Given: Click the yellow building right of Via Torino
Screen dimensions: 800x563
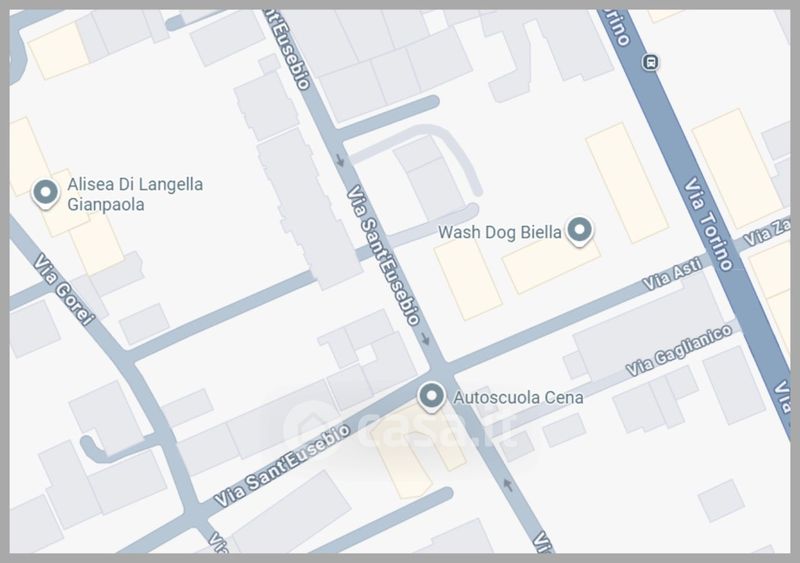Looking at the screenshot, I should pyautogui.click(x=737, y=168).
